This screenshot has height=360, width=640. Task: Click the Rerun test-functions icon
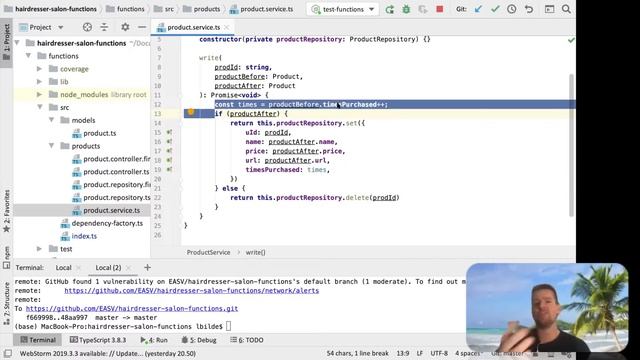tap(390, 9)
